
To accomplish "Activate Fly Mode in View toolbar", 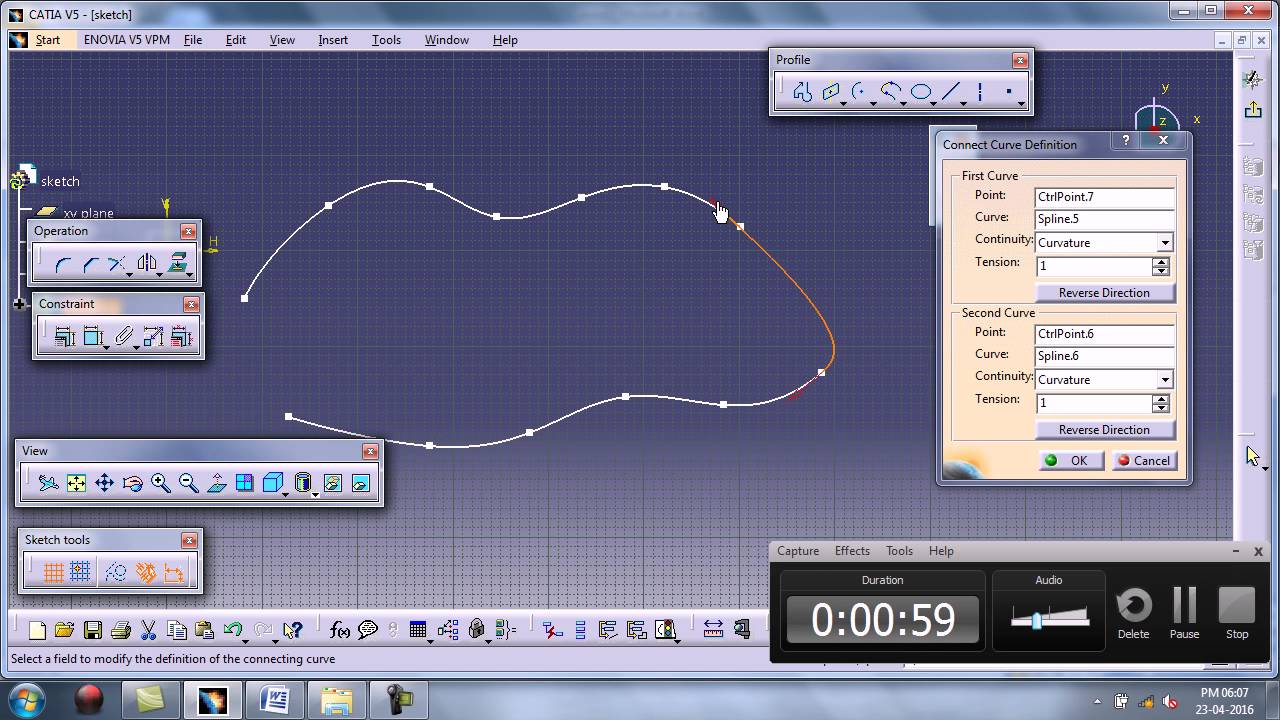I will tap(48, 483).
